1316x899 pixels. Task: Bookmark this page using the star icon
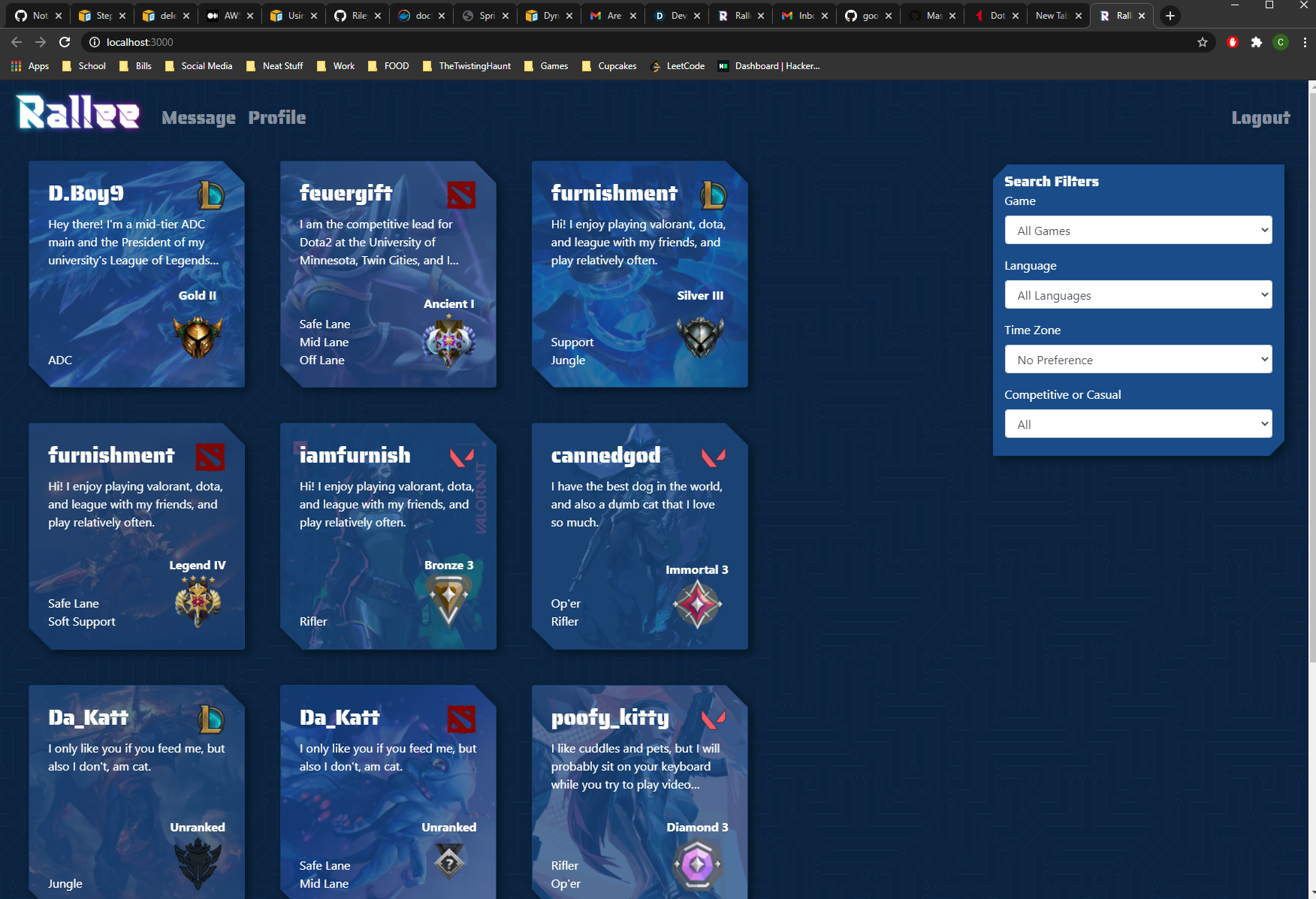[1203, 42]
